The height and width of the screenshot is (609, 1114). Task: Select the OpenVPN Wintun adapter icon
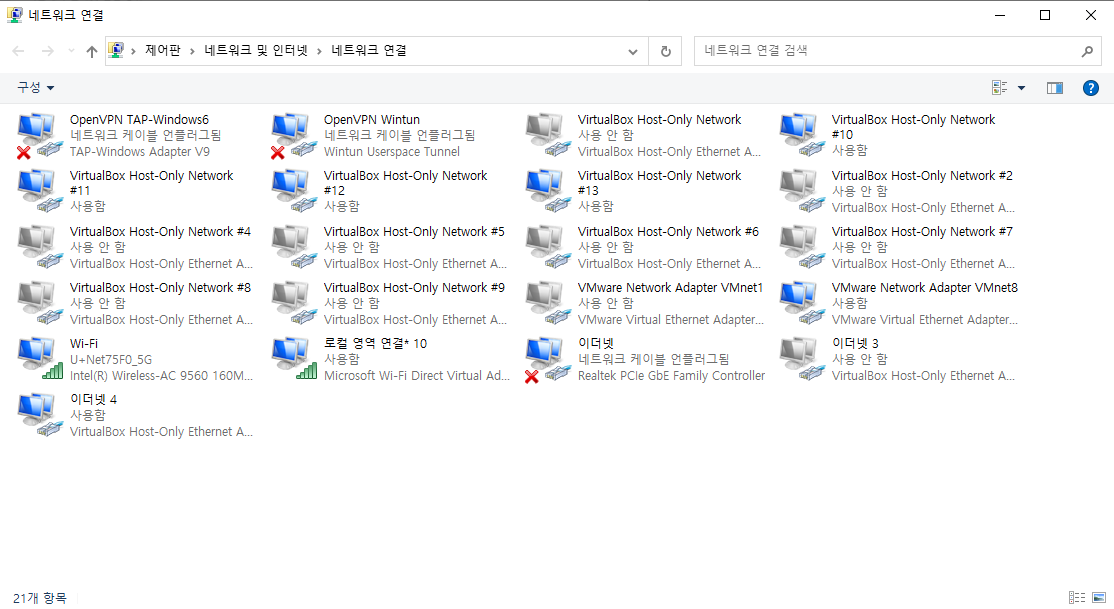pos(294,136)
